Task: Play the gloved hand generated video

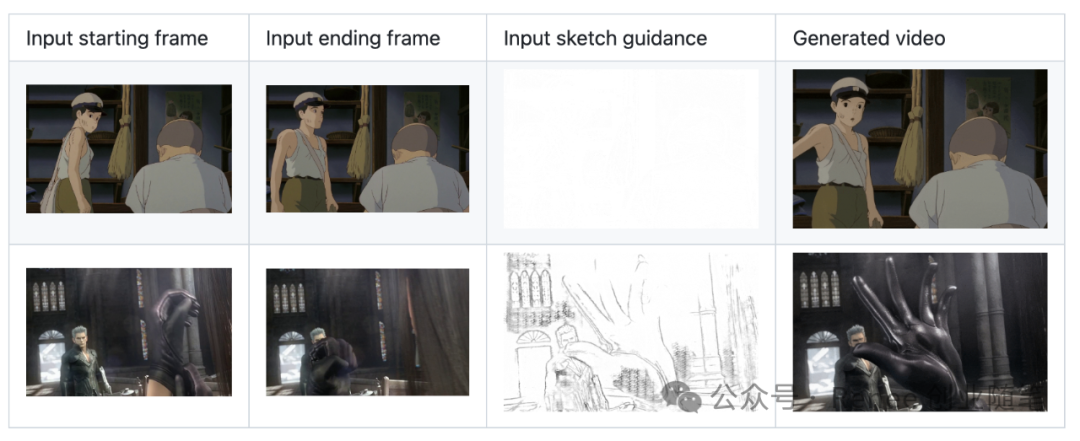Action: pos(920,331)
